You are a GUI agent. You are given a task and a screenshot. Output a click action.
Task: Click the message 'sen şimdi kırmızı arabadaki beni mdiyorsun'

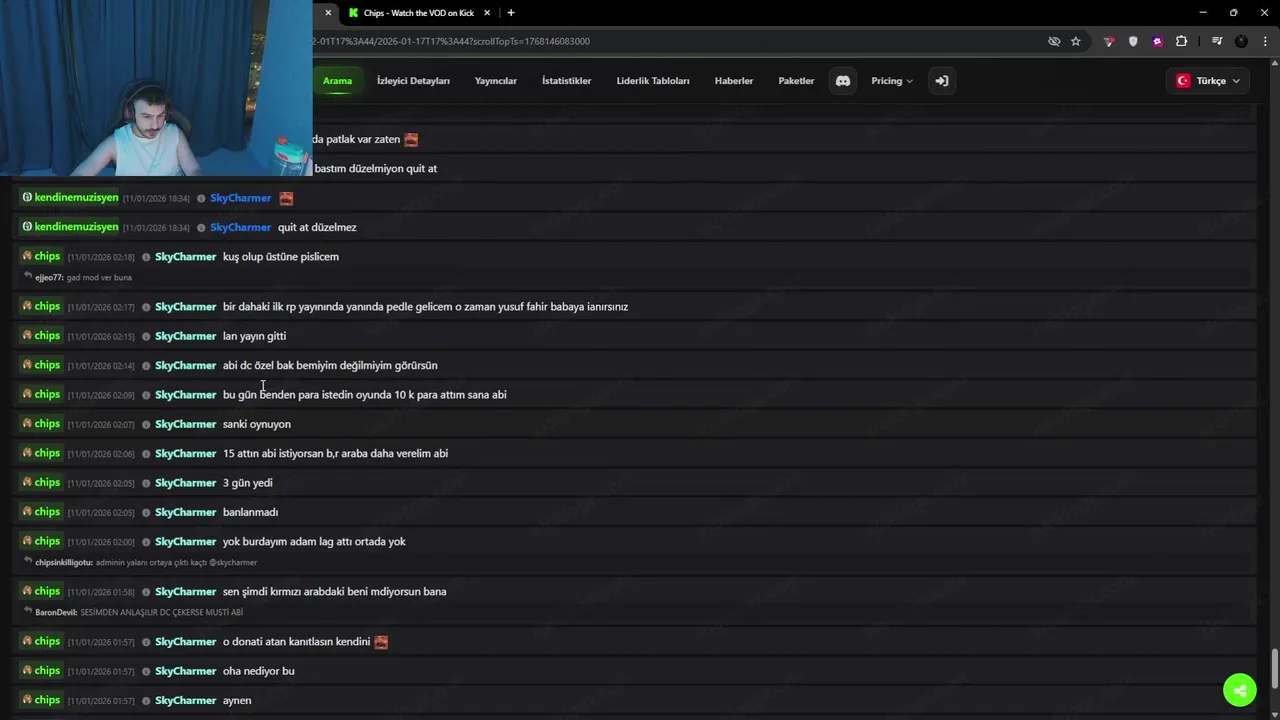pyautogui.click(x=334, y=592)
